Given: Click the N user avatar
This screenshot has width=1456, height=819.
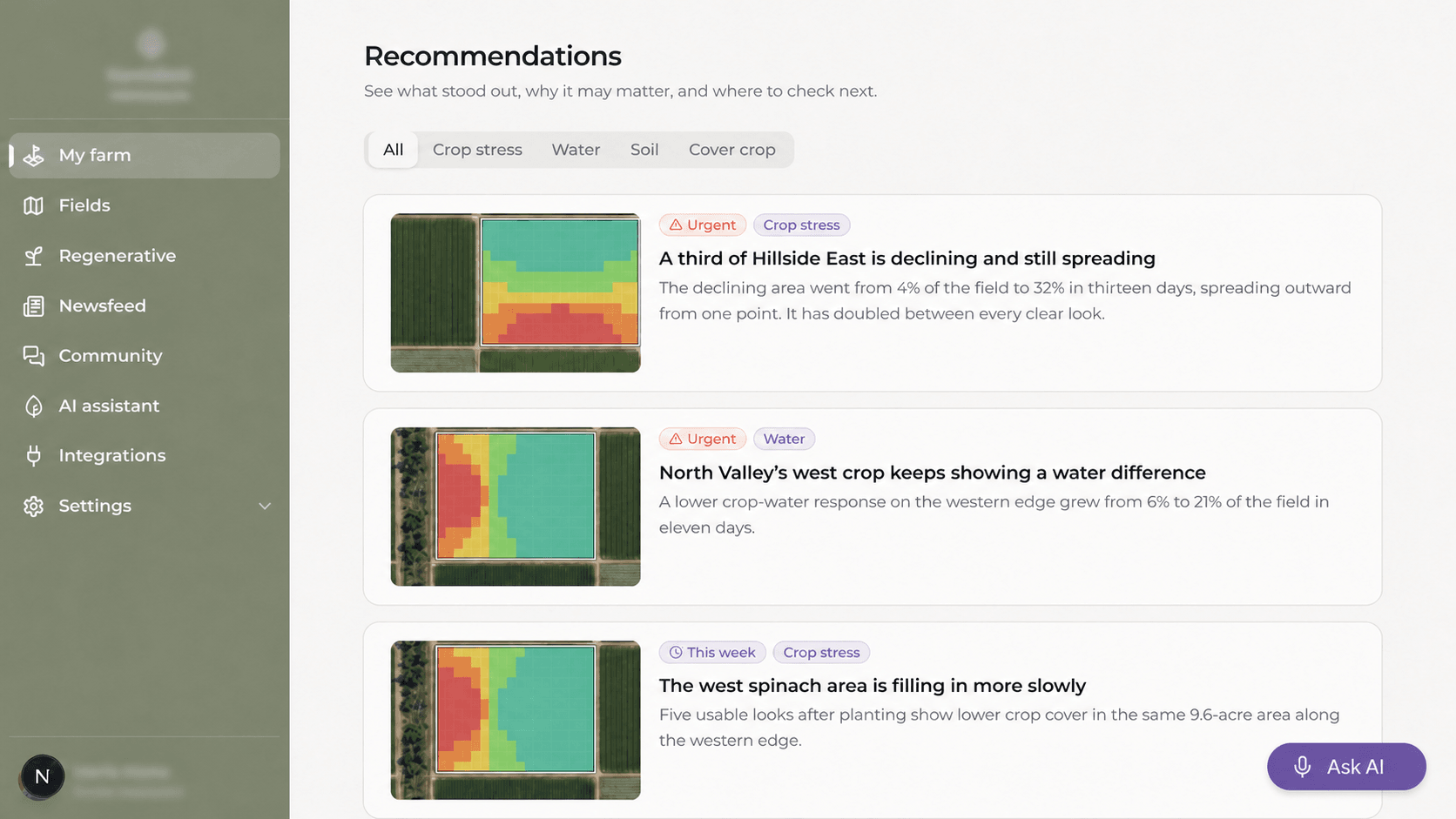Looking at the screenshot, I should (x=42, y=776).
